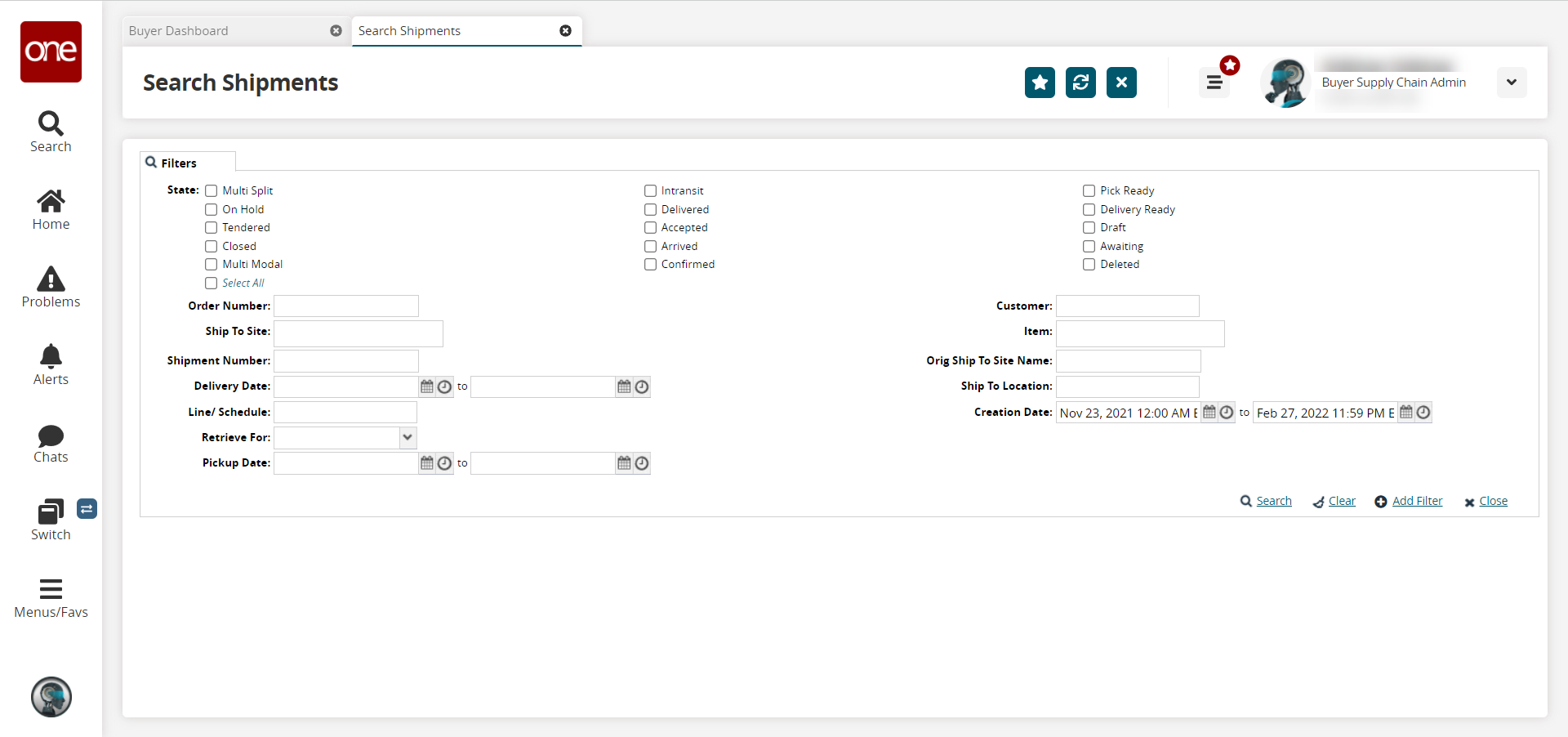Check the Confirmed state
The height and width of the screenshot is (737, 1568).
point(651,265)
